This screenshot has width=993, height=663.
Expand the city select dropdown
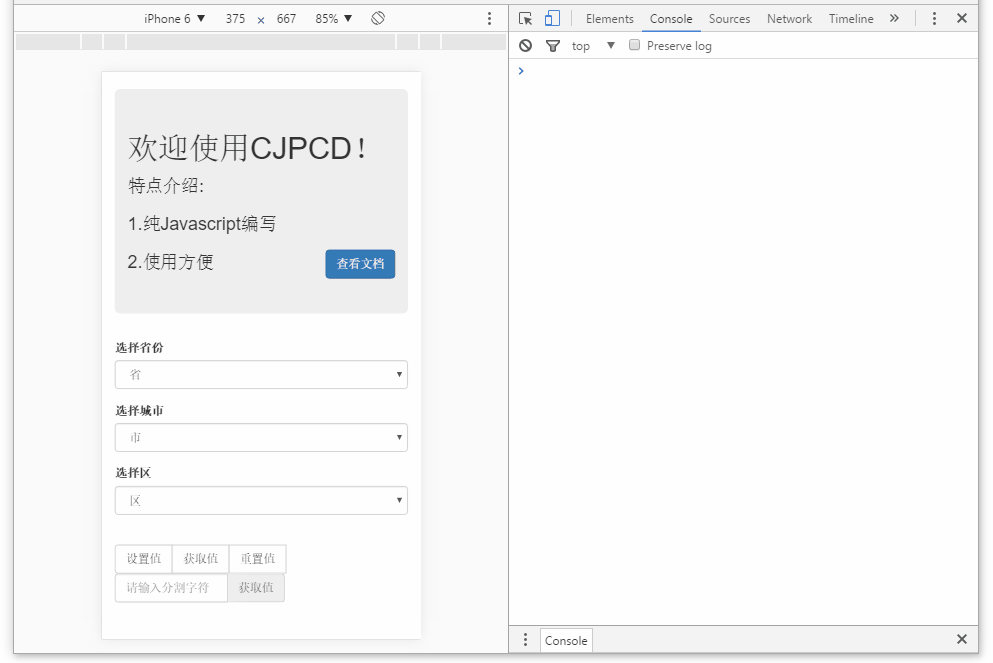pos(261,438)
